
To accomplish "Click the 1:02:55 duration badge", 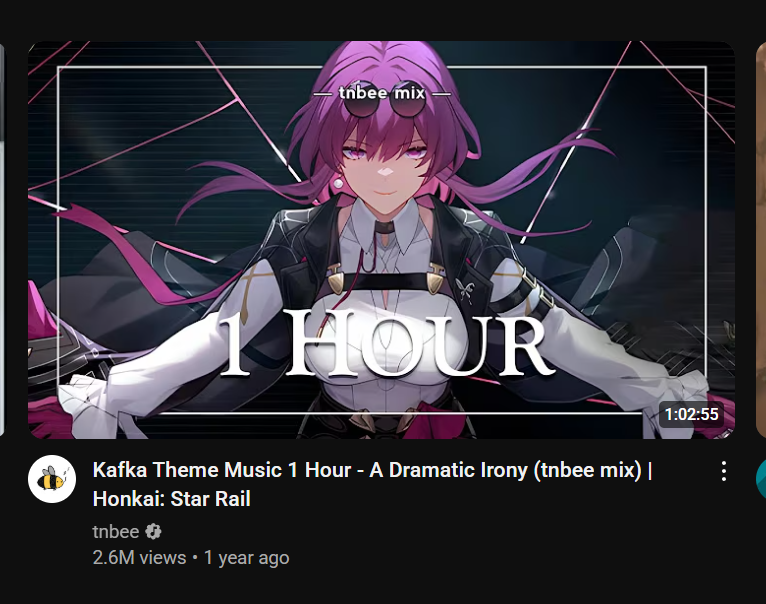I will (691, 414).
